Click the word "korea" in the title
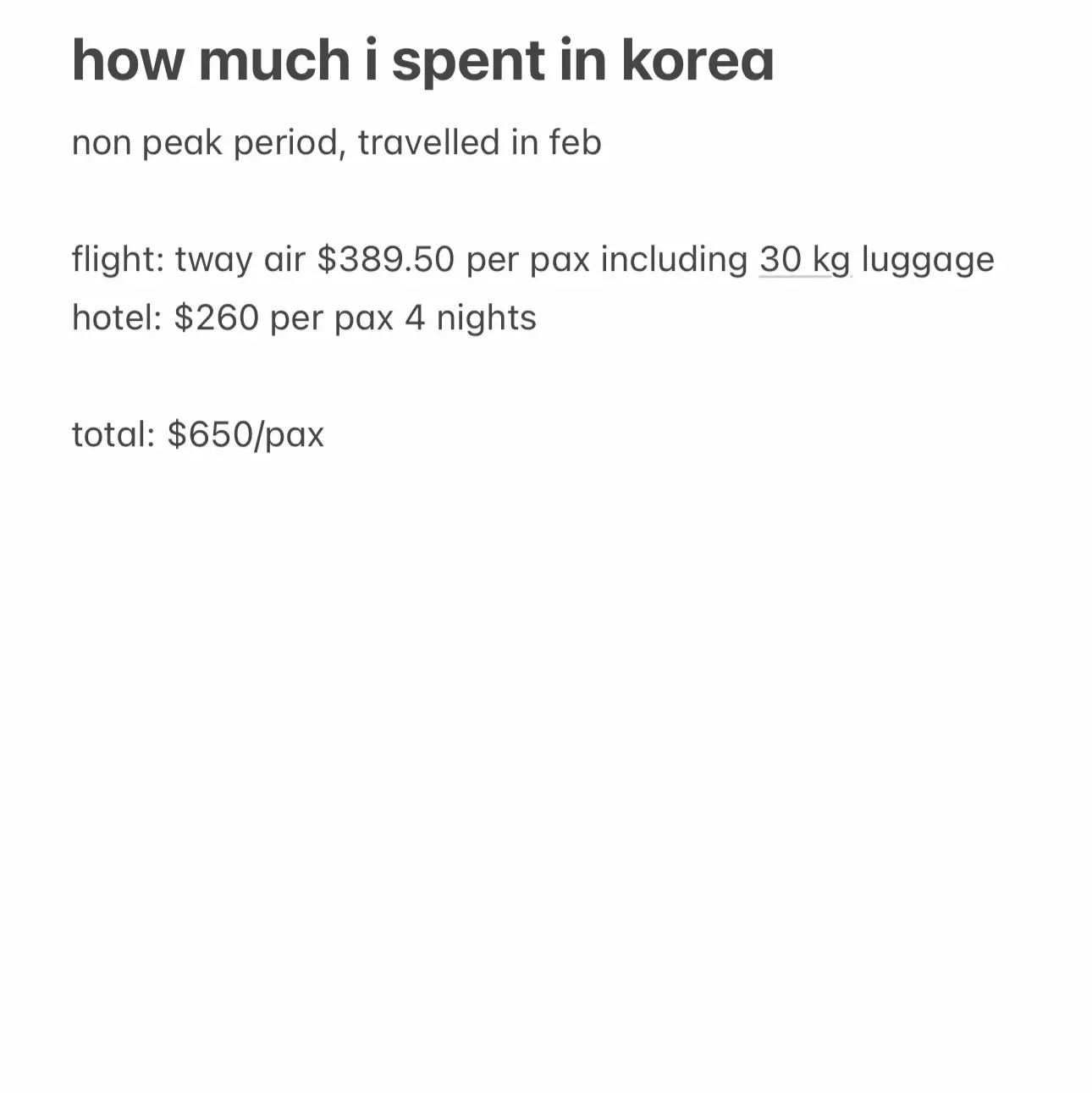 (698, 61)
